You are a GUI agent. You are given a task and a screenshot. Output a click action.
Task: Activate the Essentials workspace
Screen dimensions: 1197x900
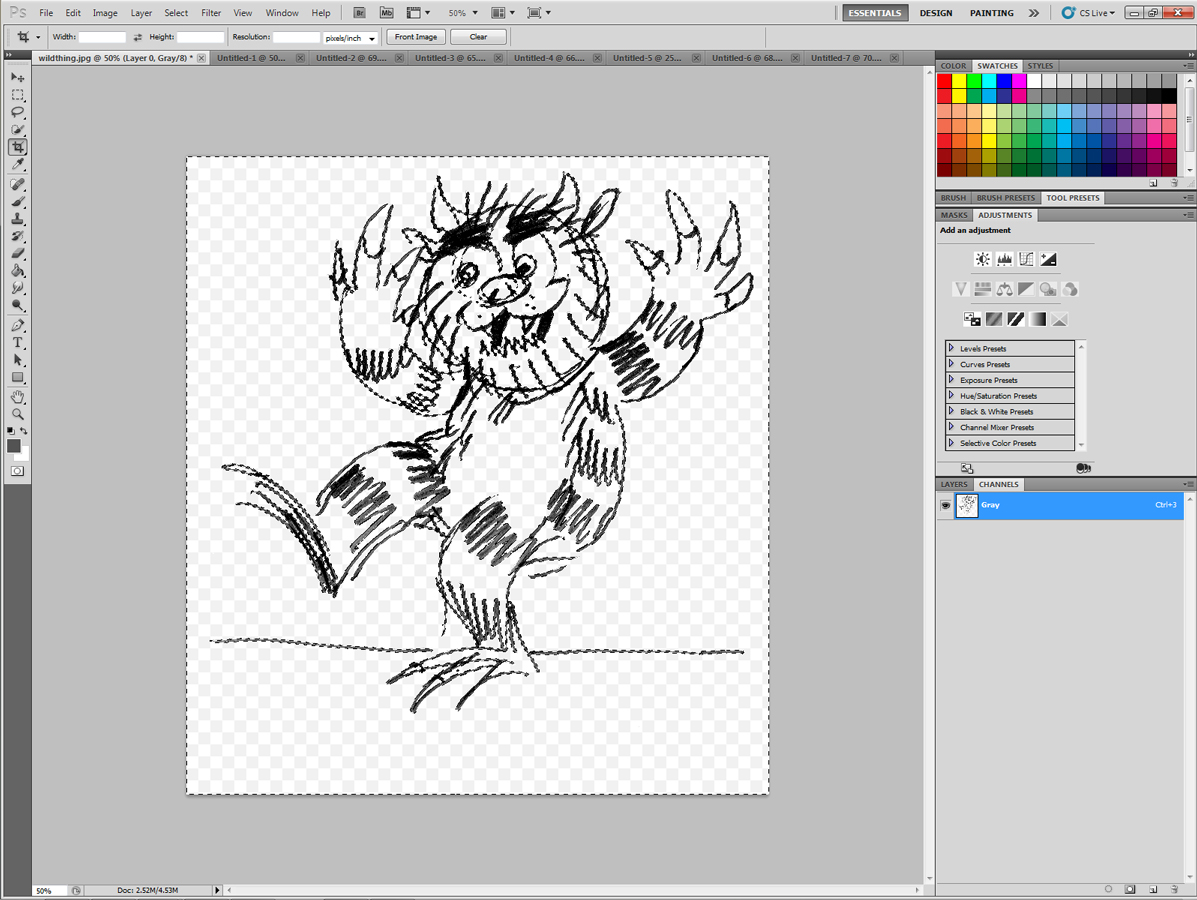(x=875, y=13)
